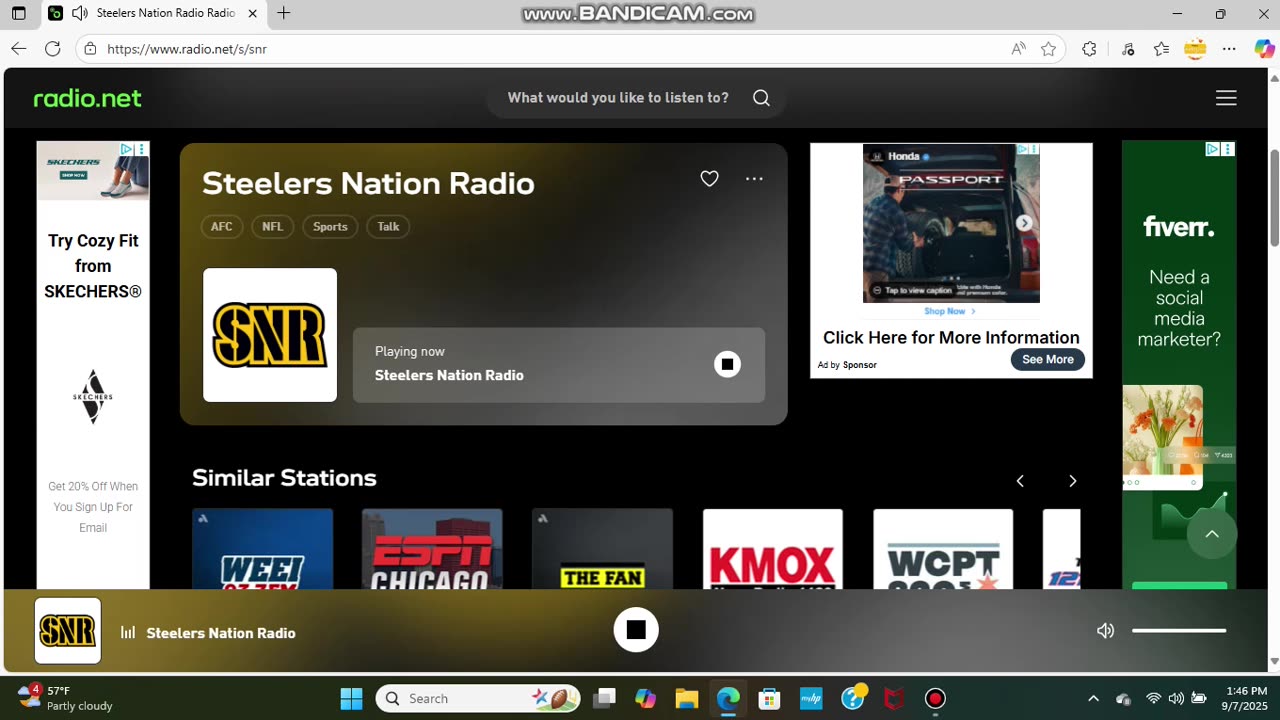1280x720 pixels.
Task: Open ESPN Chicago station thumbnail
Action: [432, 549]
